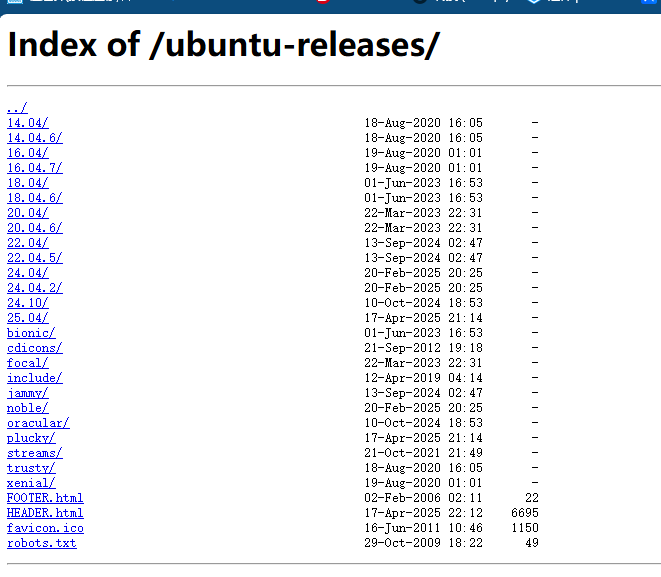
Task: Click the size value 49 for robots.txt
Action: (x=532, y=543)
